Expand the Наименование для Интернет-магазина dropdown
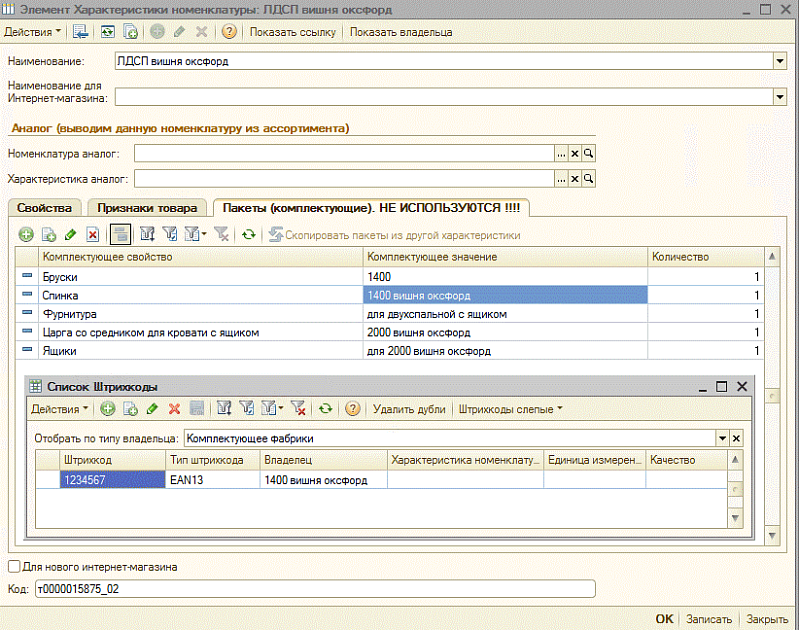Screen dimensions: 799x630 780,96
